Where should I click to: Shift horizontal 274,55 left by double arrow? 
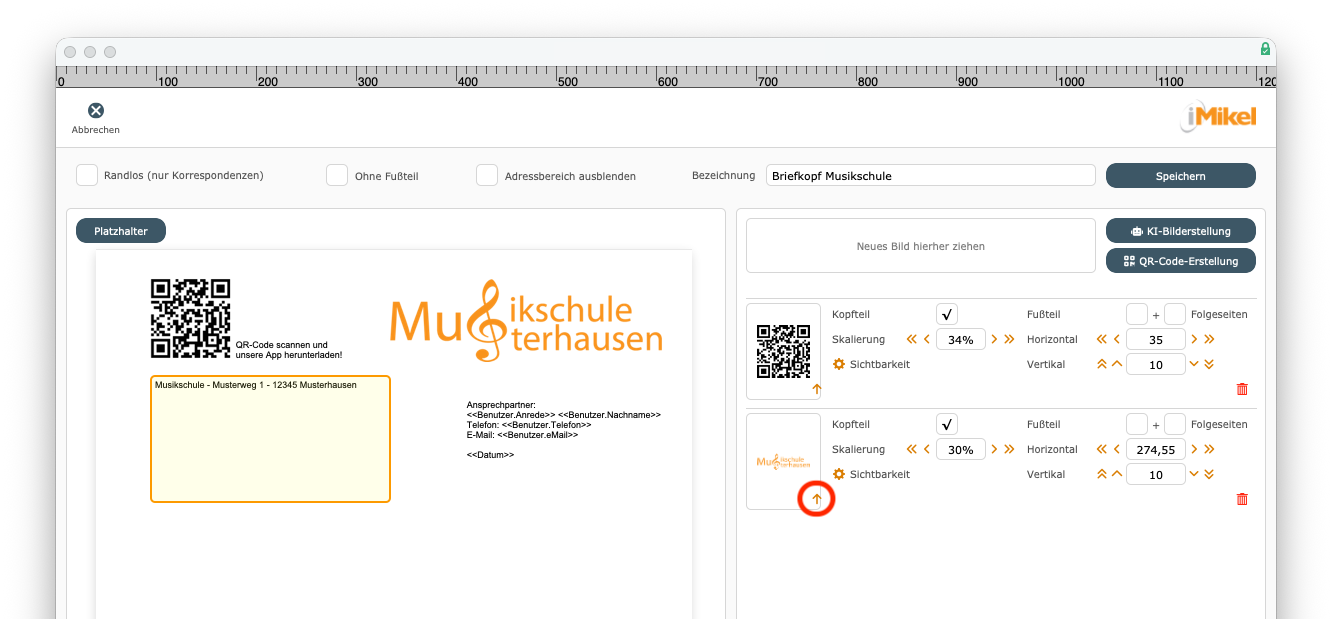(x=1102, y=449)
